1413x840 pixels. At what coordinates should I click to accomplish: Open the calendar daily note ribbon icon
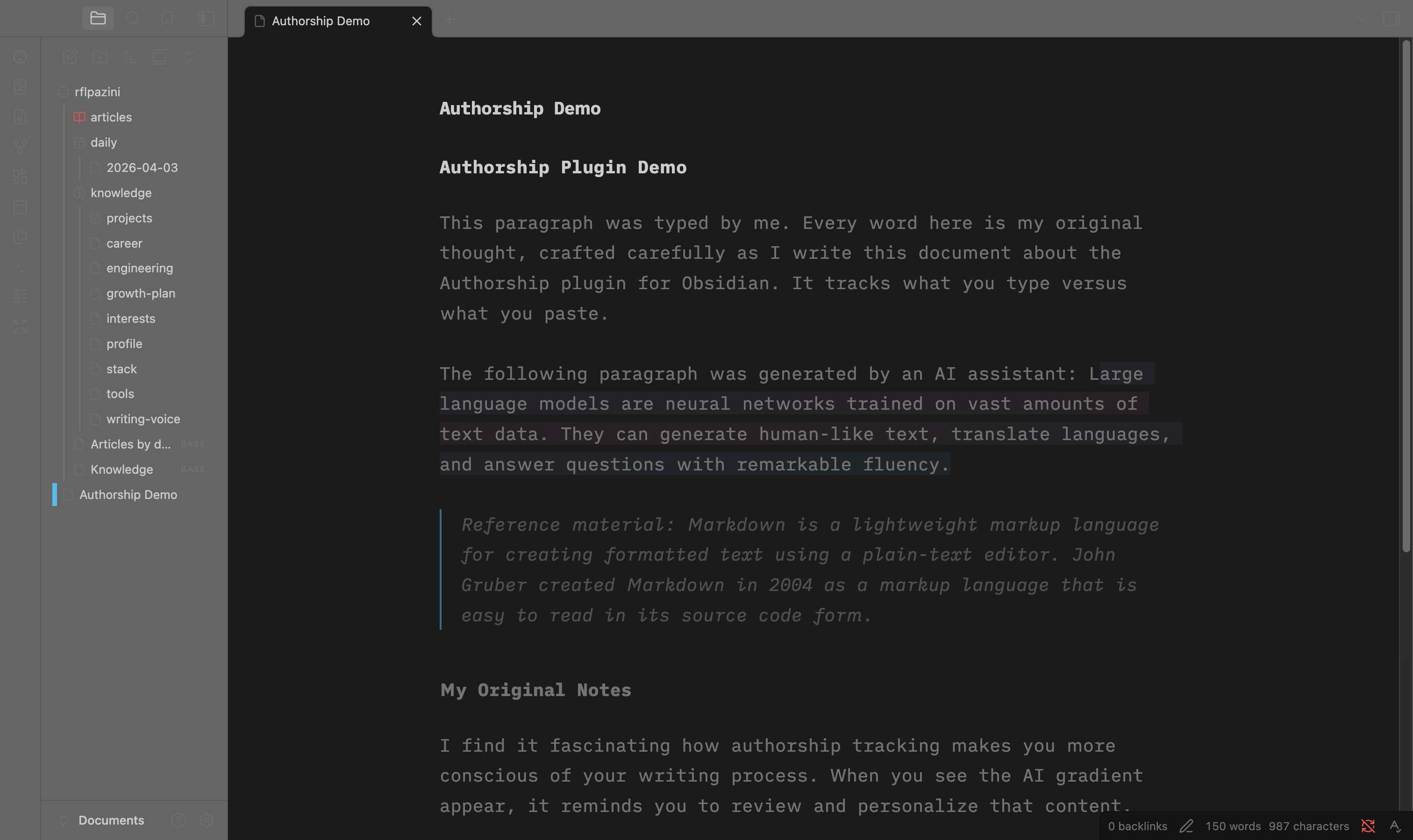click(x=21, y=206)
